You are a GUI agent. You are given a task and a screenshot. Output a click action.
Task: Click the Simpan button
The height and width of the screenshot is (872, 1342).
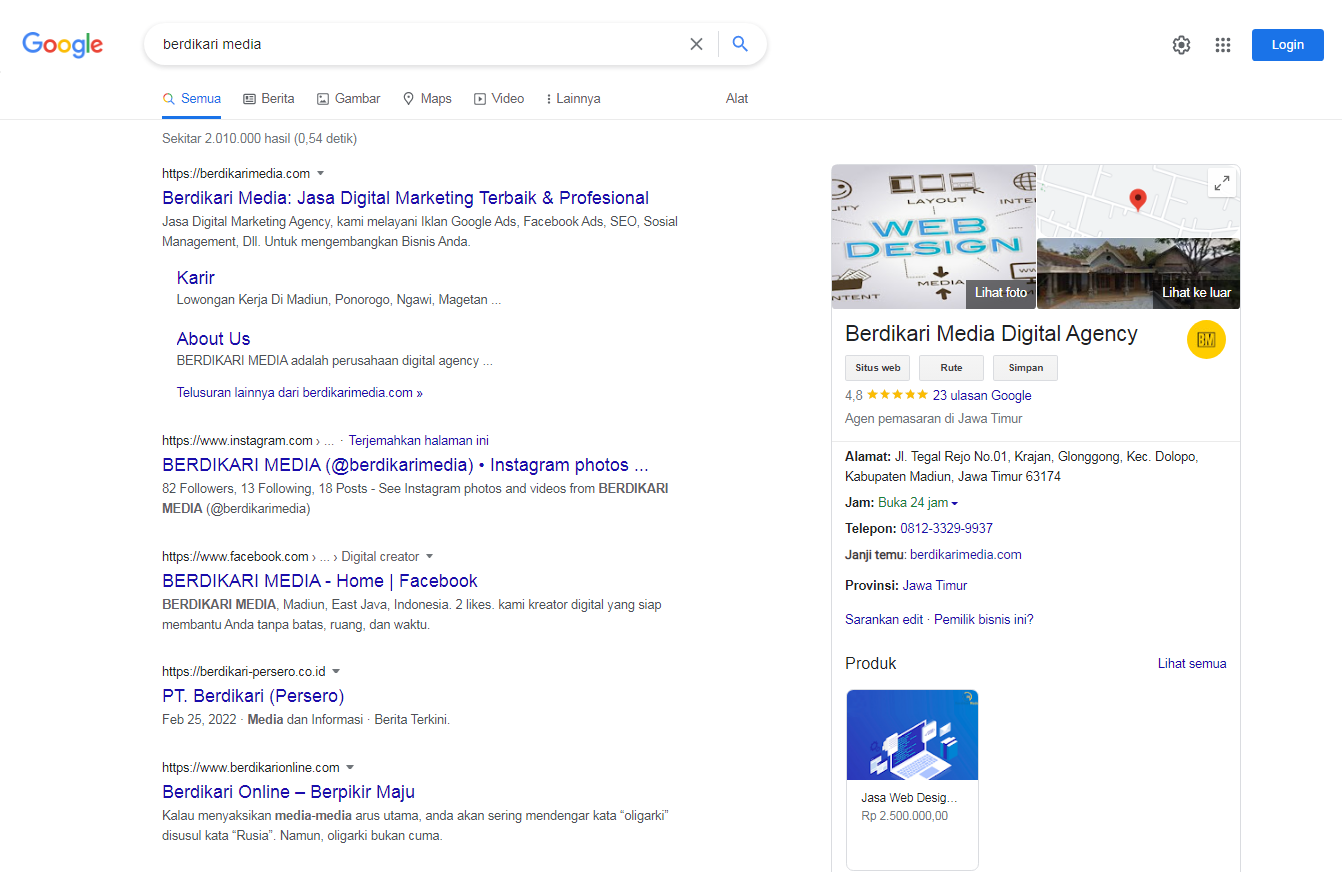pos(1025,368)
